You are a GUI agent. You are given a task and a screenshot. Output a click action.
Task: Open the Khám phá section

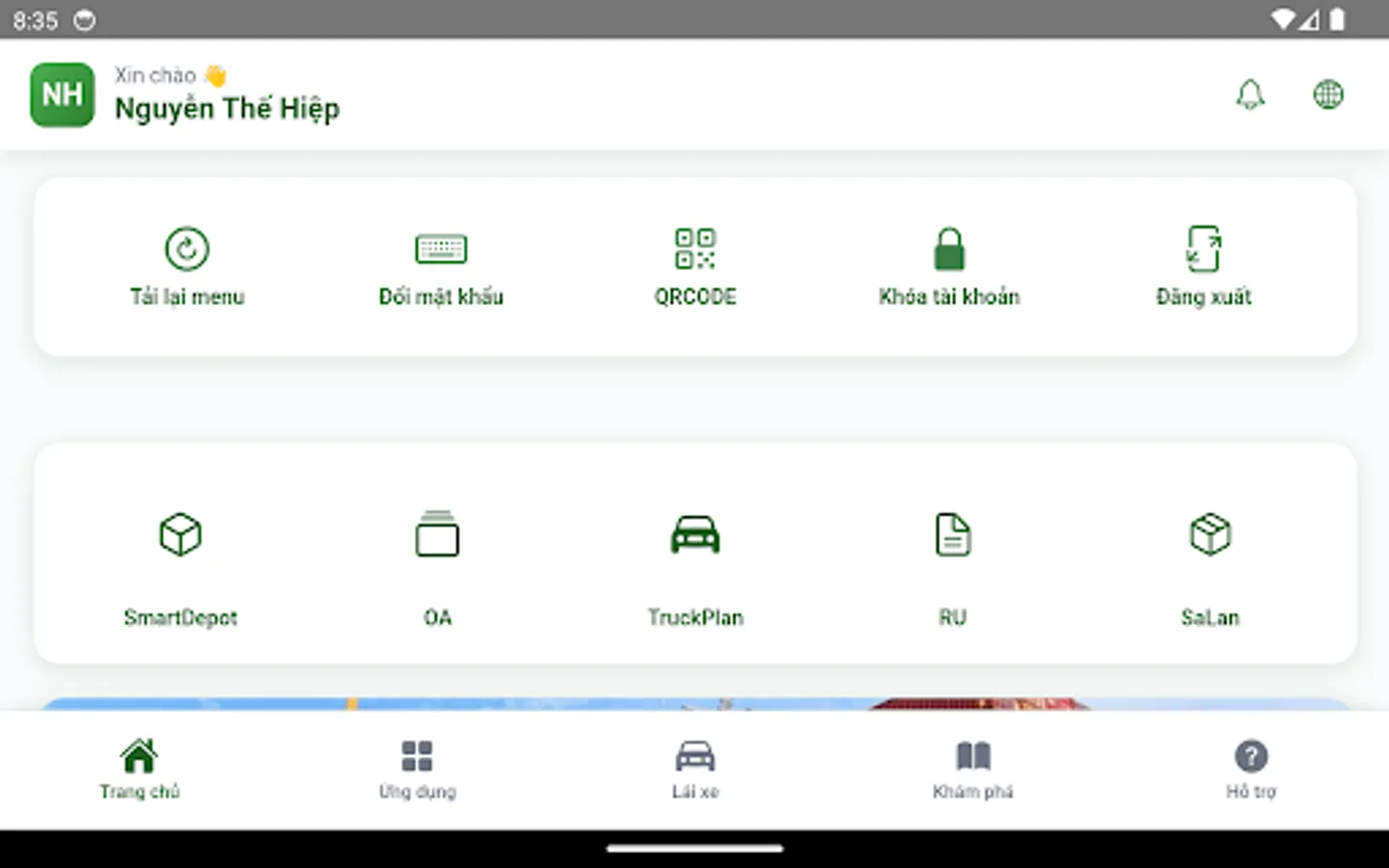[972, 767]
